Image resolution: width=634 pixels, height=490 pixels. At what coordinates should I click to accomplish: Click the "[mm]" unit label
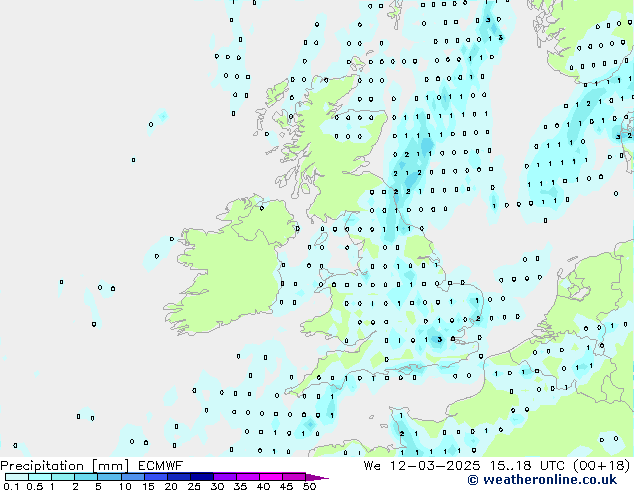coord(110,466)
